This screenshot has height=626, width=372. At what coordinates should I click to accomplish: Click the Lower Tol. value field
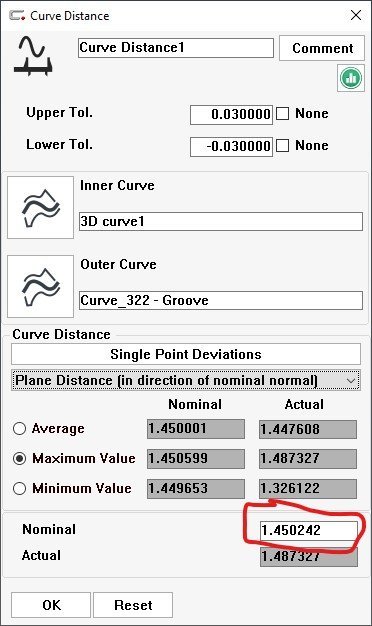(x=232, y=147)
